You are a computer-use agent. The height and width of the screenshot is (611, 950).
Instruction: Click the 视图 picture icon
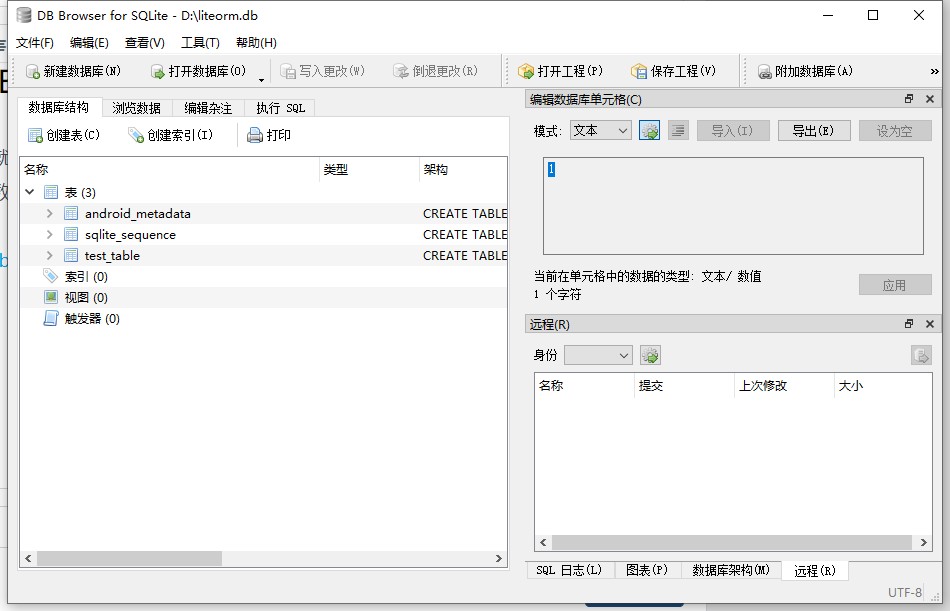(51, 298)
